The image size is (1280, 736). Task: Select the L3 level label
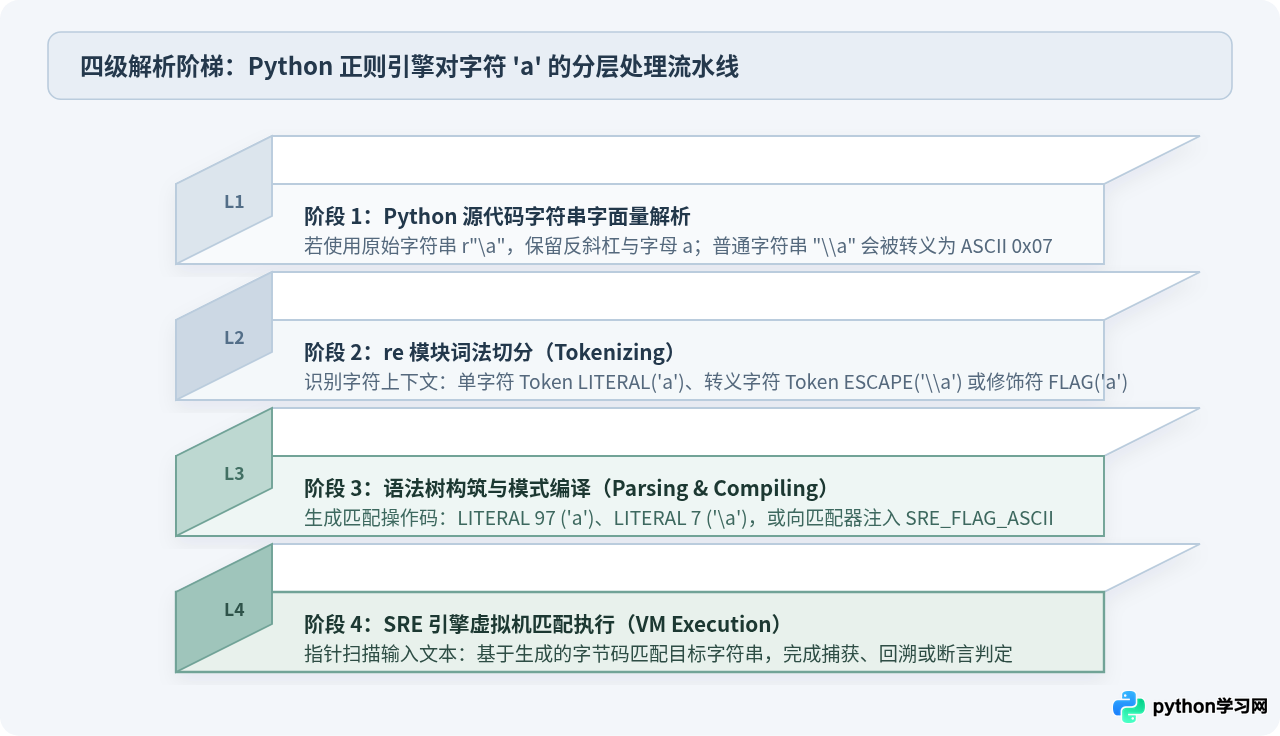pyautogui.click(x=234, y=473)
